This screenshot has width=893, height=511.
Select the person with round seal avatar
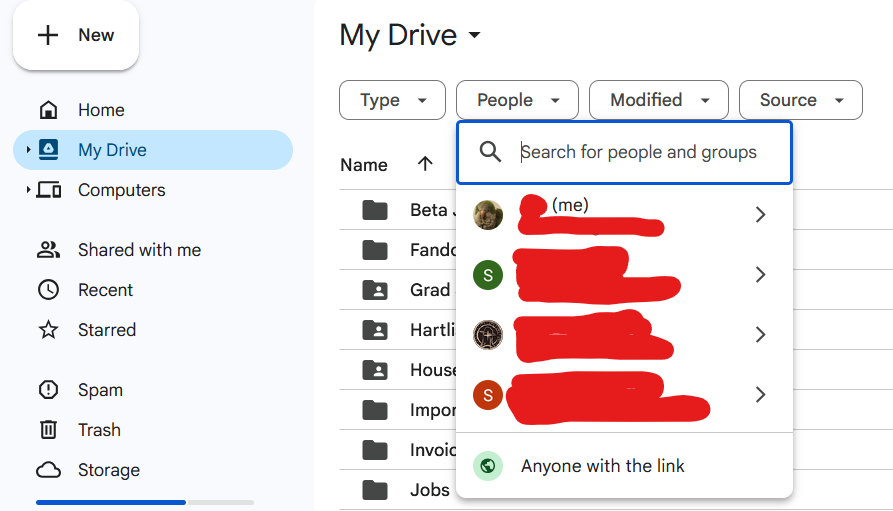click(625, 334)
